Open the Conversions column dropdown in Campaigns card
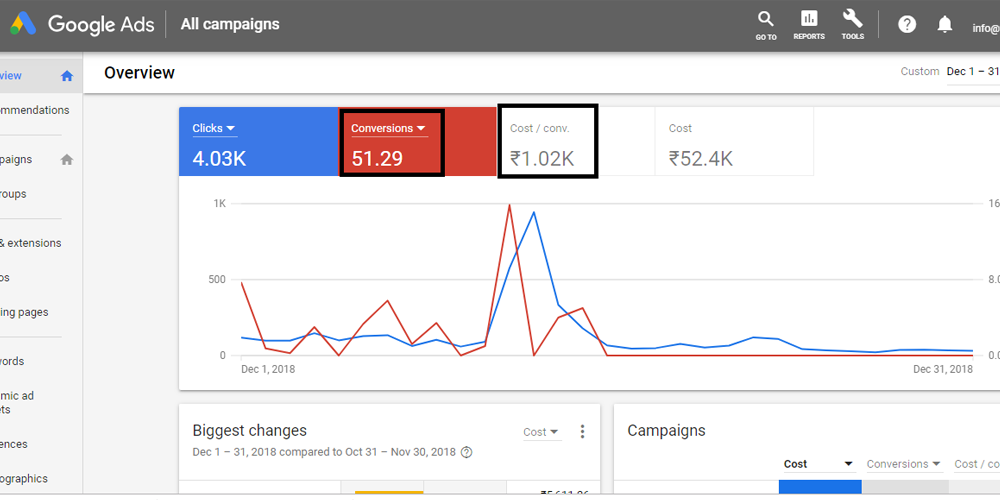Viewport: 1000px width, 500px height. tap(903, 464)
